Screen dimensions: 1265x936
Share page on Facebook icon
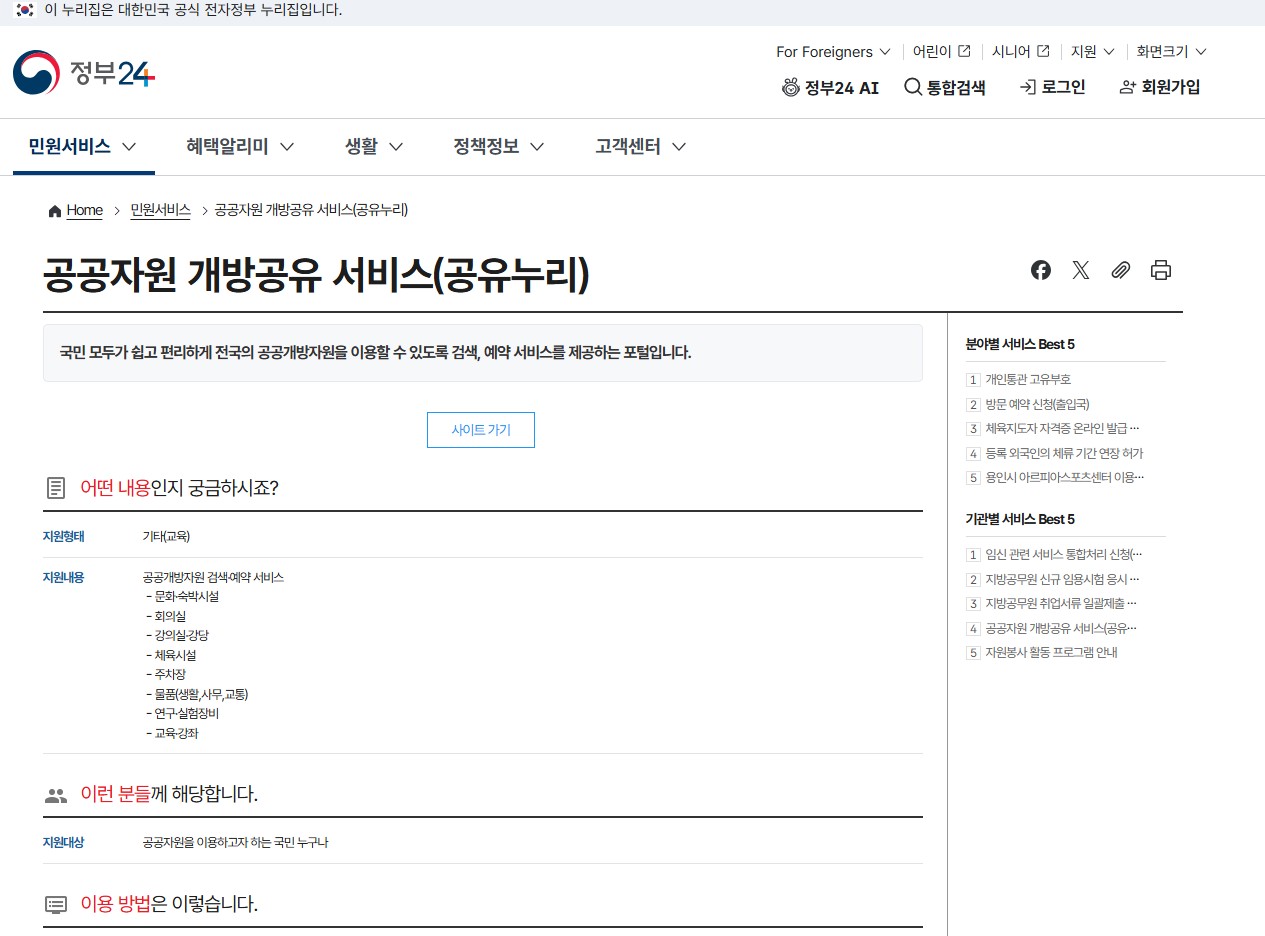(1041, 270)
